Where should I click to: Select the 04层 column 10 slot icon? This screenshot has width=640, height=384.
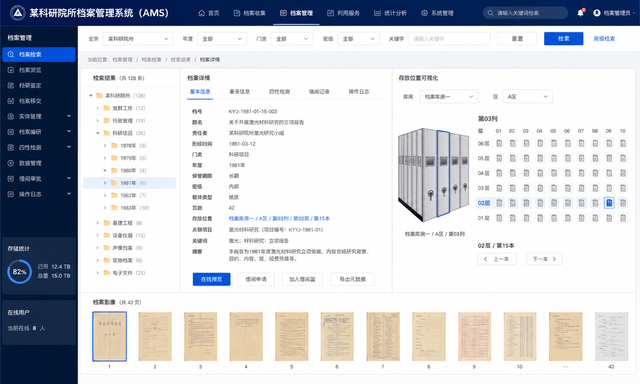(623, 173)
